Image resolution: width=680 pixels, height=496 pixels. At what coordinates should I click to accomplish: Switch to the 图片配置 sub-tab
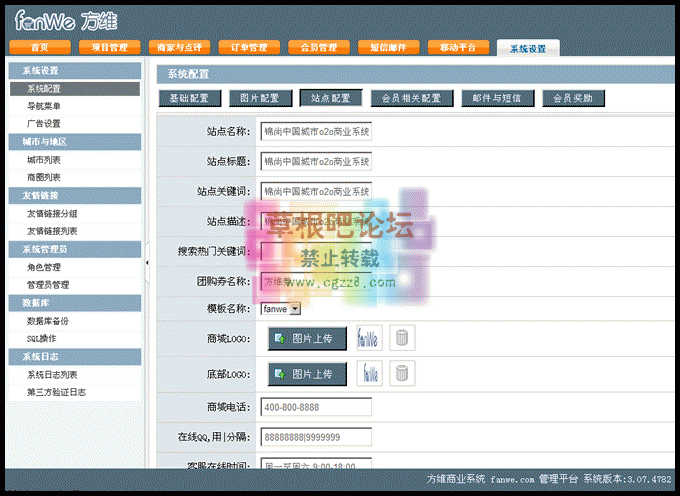[x=261, y=98]
